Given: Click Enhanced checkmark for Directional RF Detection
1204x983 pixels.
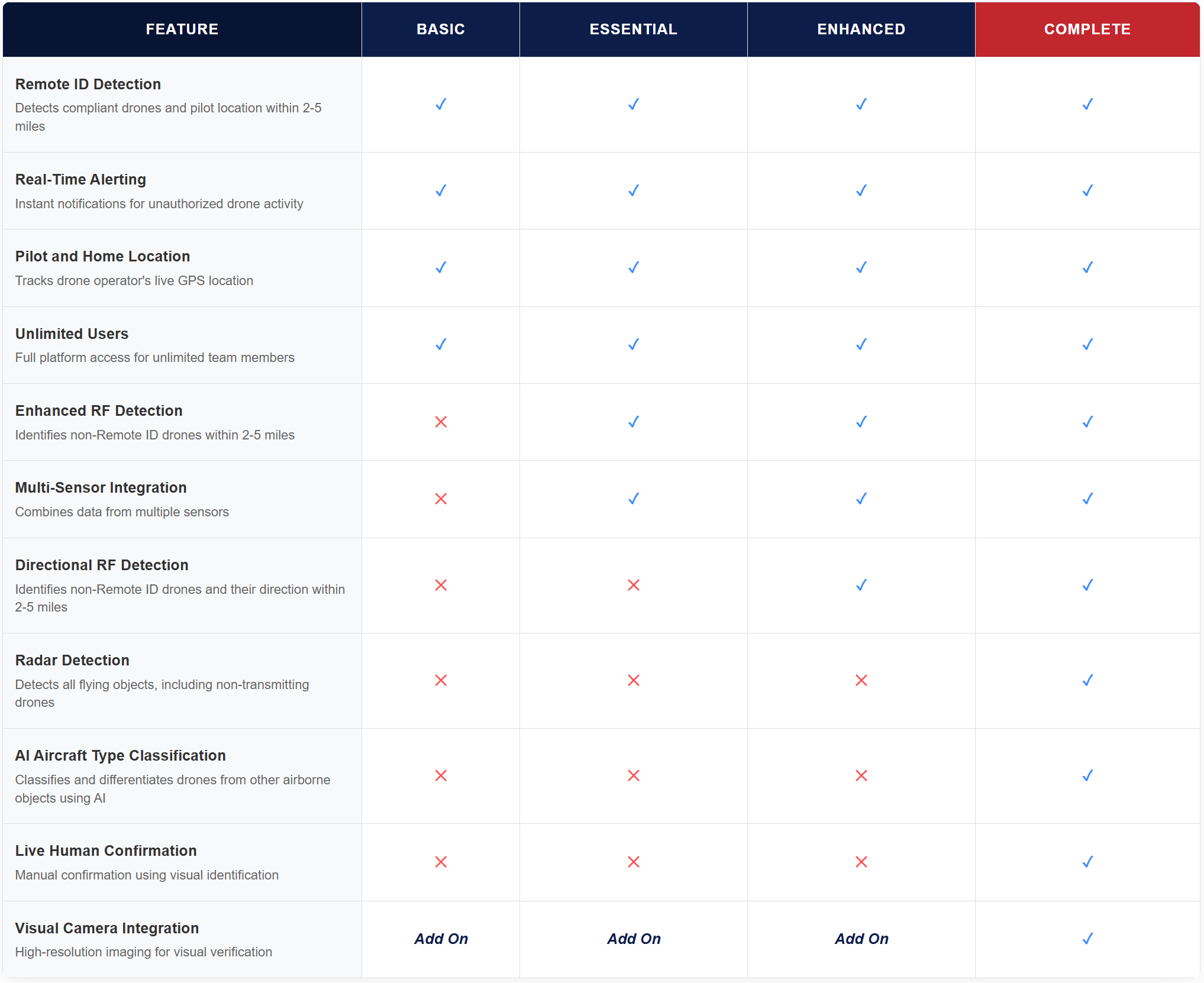Looking at the screenshot, I should [x=861, y=585].
